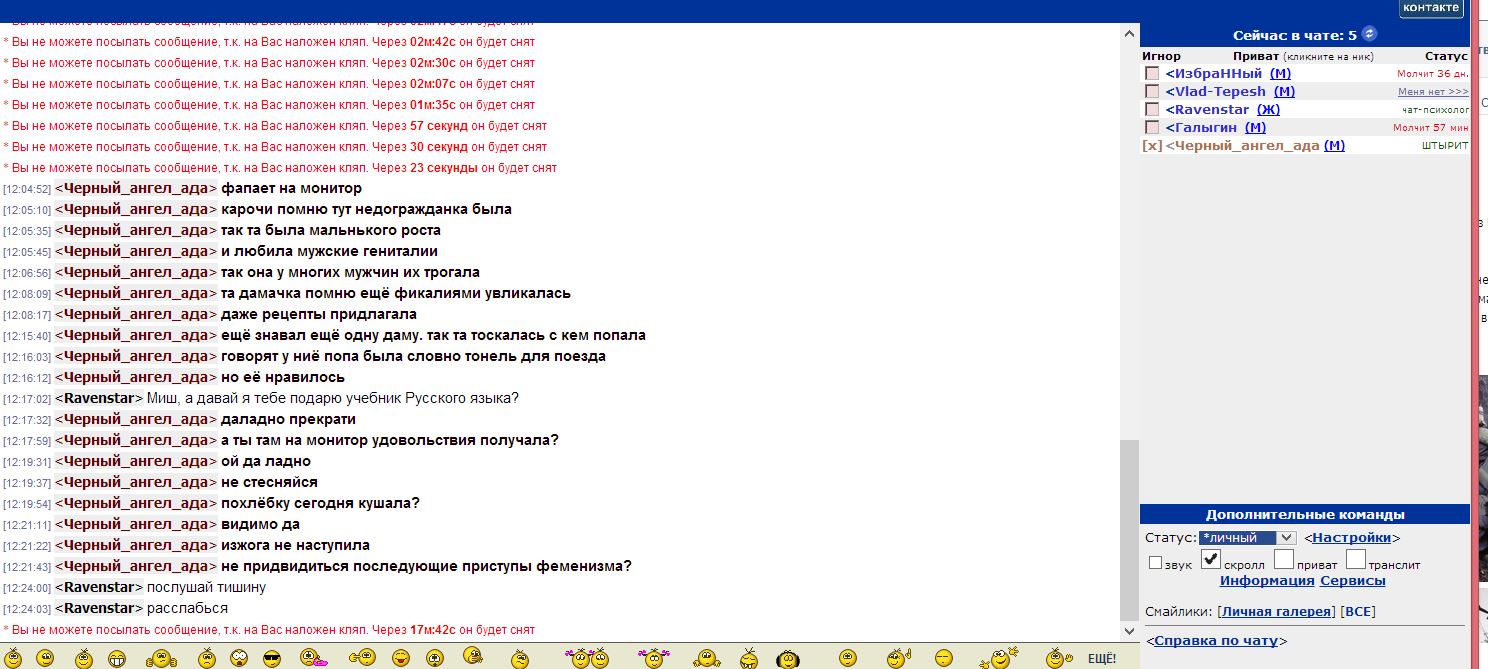Show ВСЕ smileys link
Viewport: 1488px width, 669px height.
tap(1357, 612)
